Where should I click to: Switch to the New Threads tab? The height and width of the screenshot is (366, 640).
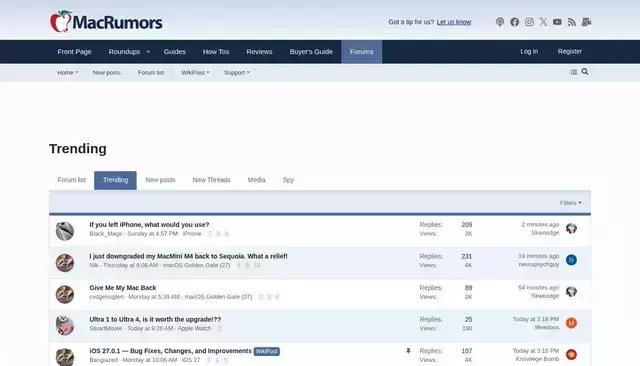tap(211, 180)
